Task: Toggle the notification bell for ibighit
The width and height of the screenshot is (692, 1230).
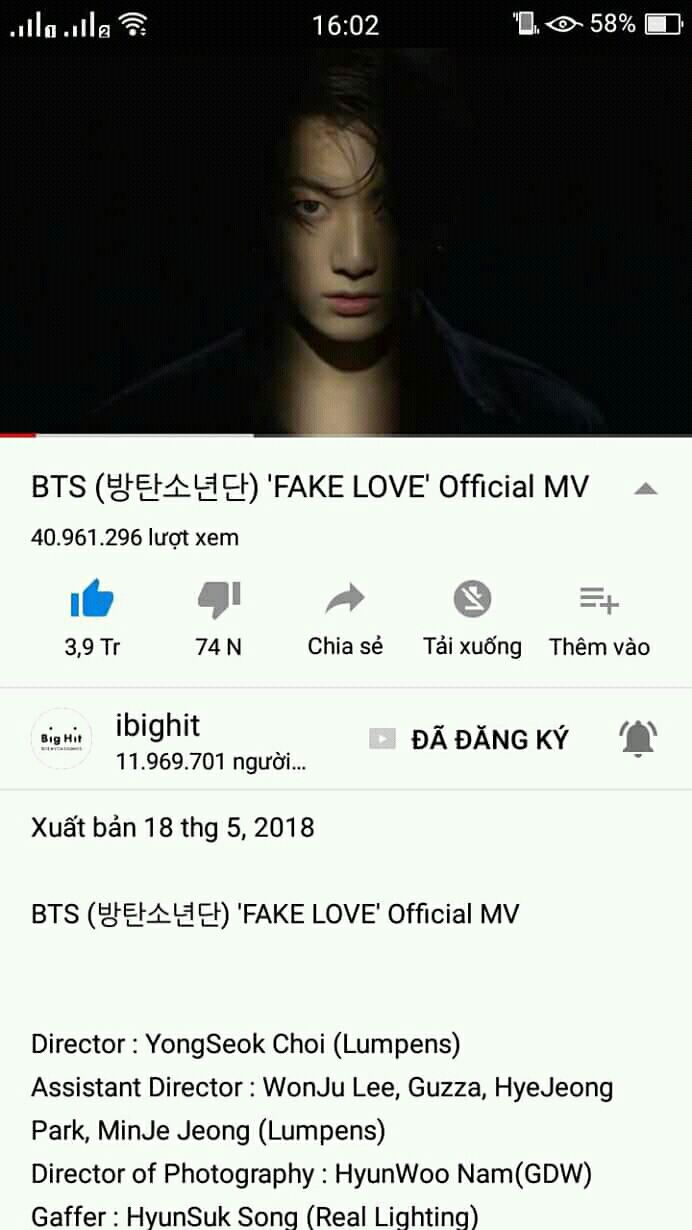Action: (x=638, y=739)
